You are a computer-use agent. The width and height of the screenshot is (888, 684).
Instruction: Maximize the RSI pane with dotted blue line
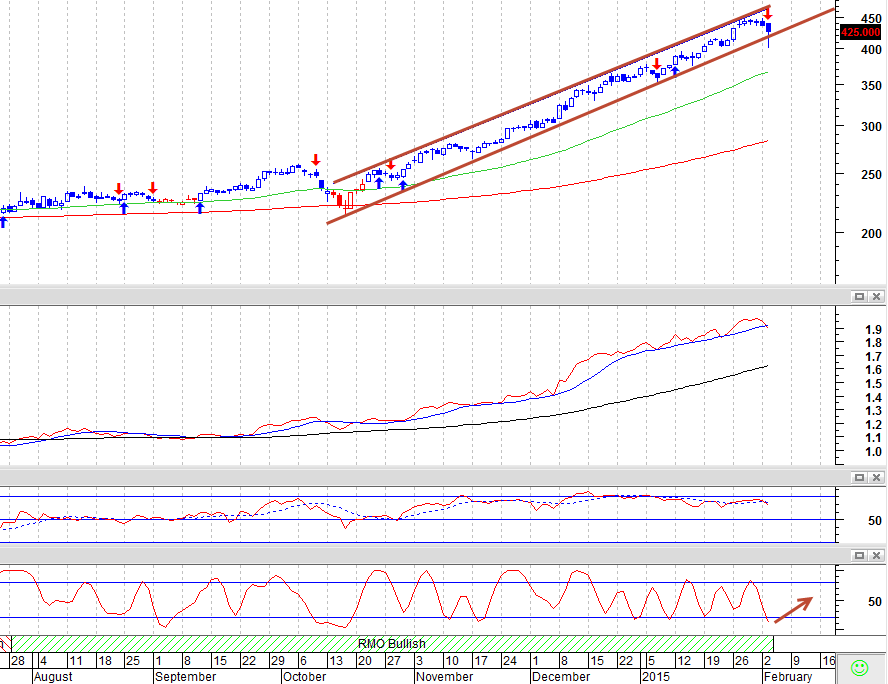point(859,477)
